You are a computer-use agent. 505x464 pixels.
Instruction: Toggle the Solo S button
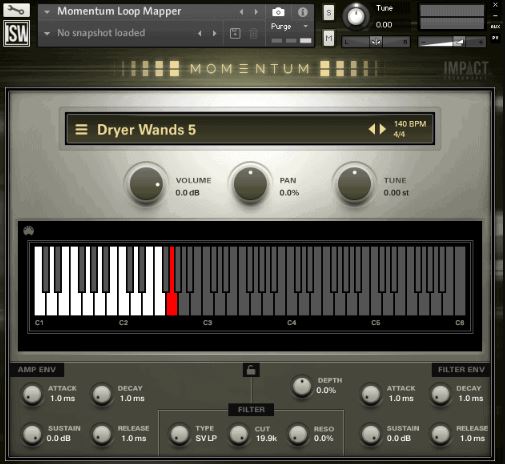[x=329, y=13]
